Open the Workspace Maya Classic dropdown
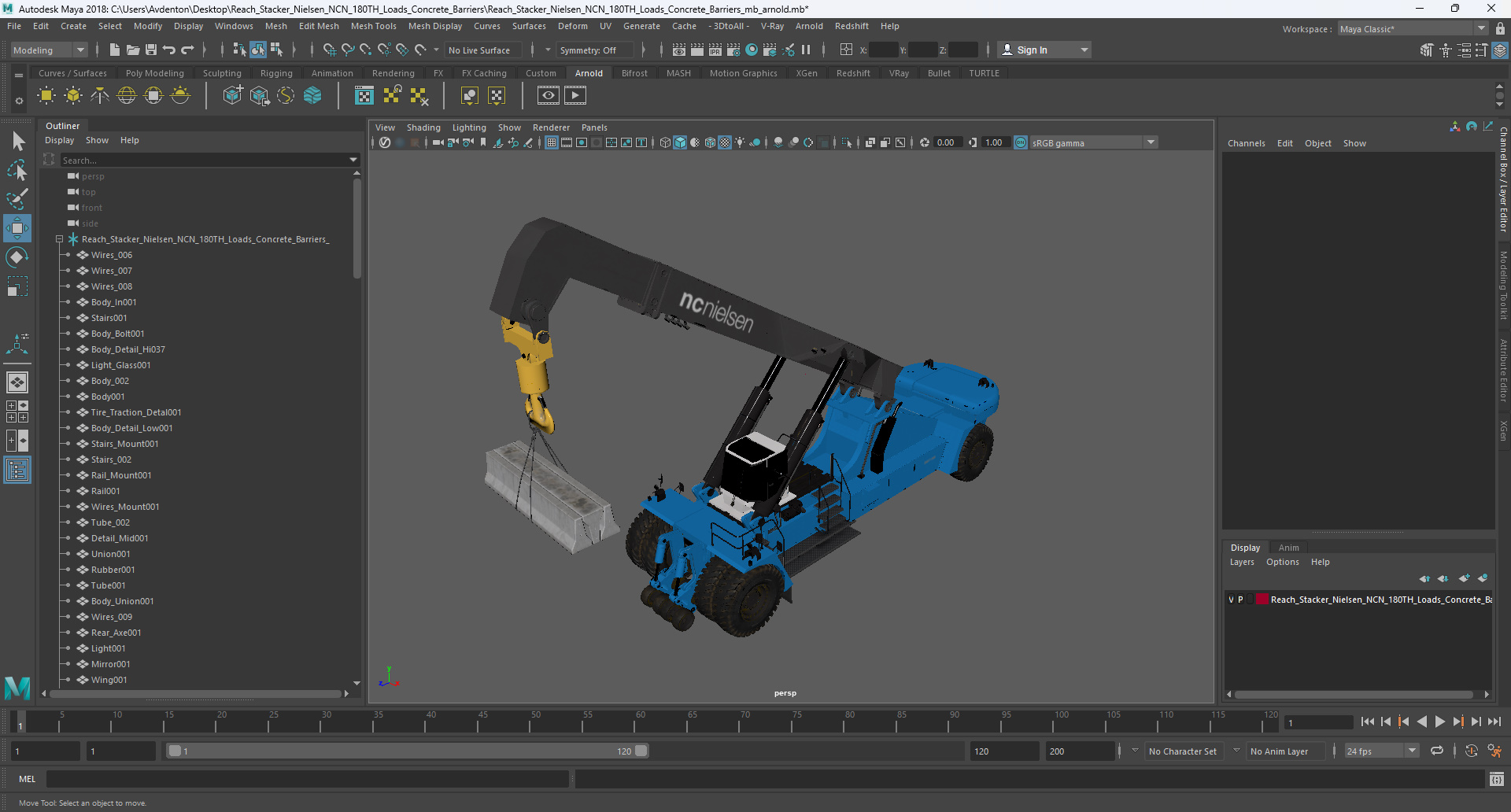This screenshot has height=812, width=1511. pyautogui.click(x=1413, y=29)
